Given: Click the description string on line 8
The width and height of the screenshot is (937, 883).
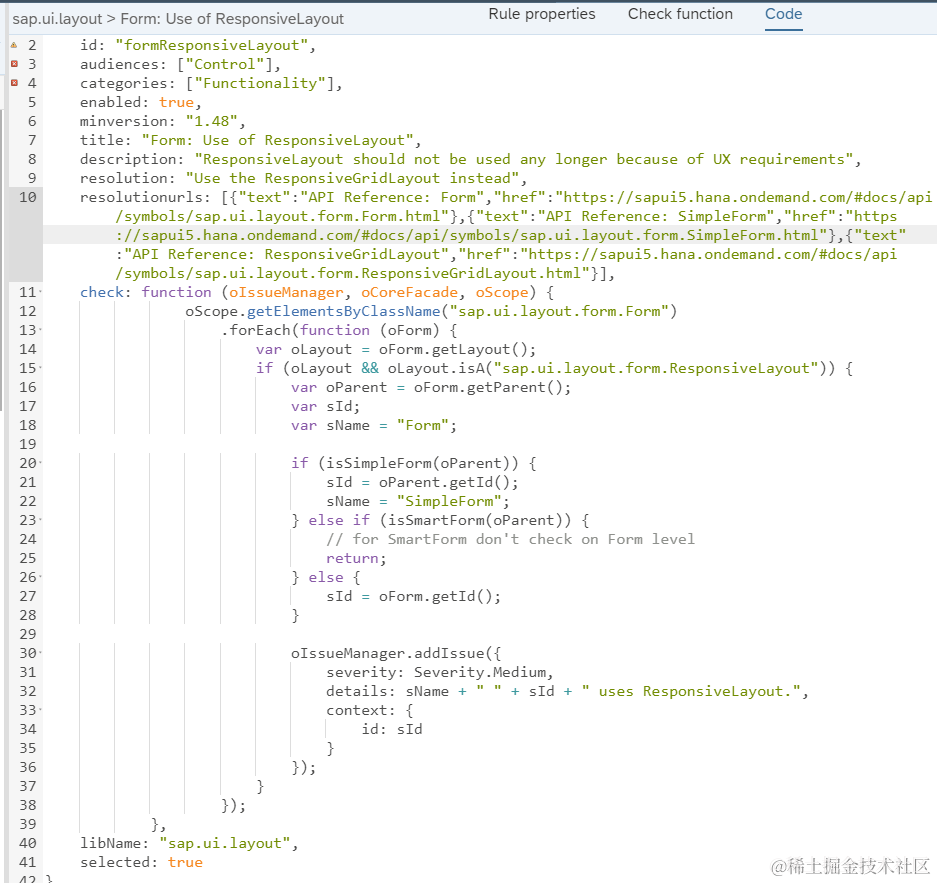Looking at the screenshot, I should (x=524, y=160).
